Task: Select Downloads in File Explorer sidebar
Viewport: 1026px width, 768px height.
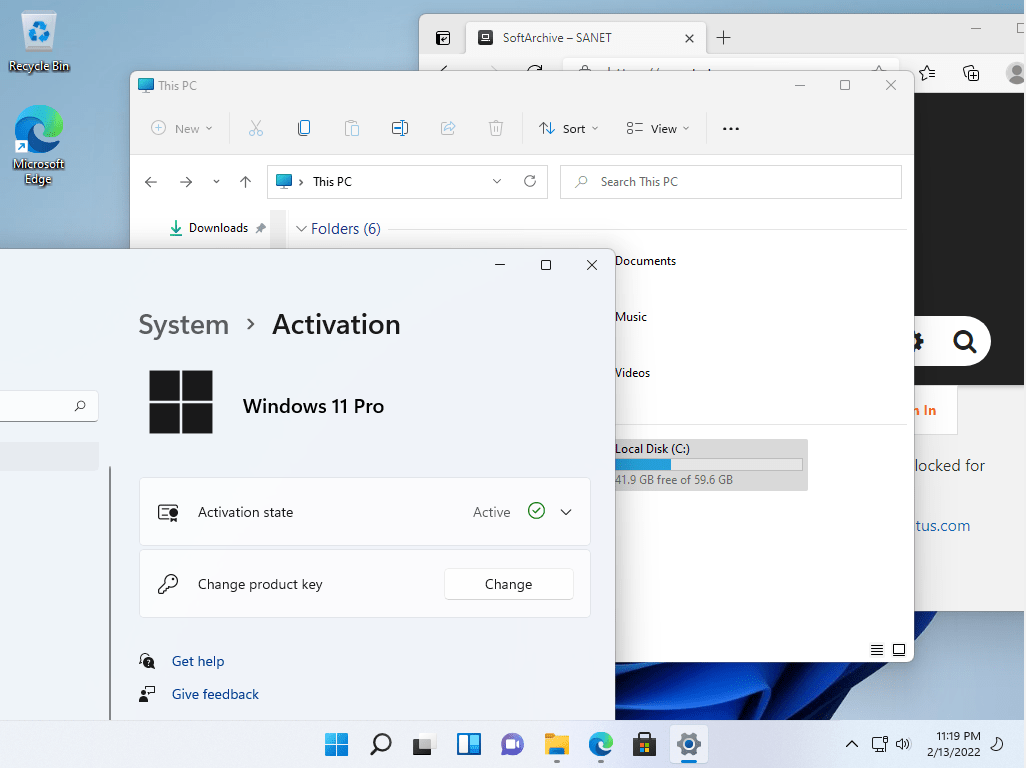Action: coord(219,228)
